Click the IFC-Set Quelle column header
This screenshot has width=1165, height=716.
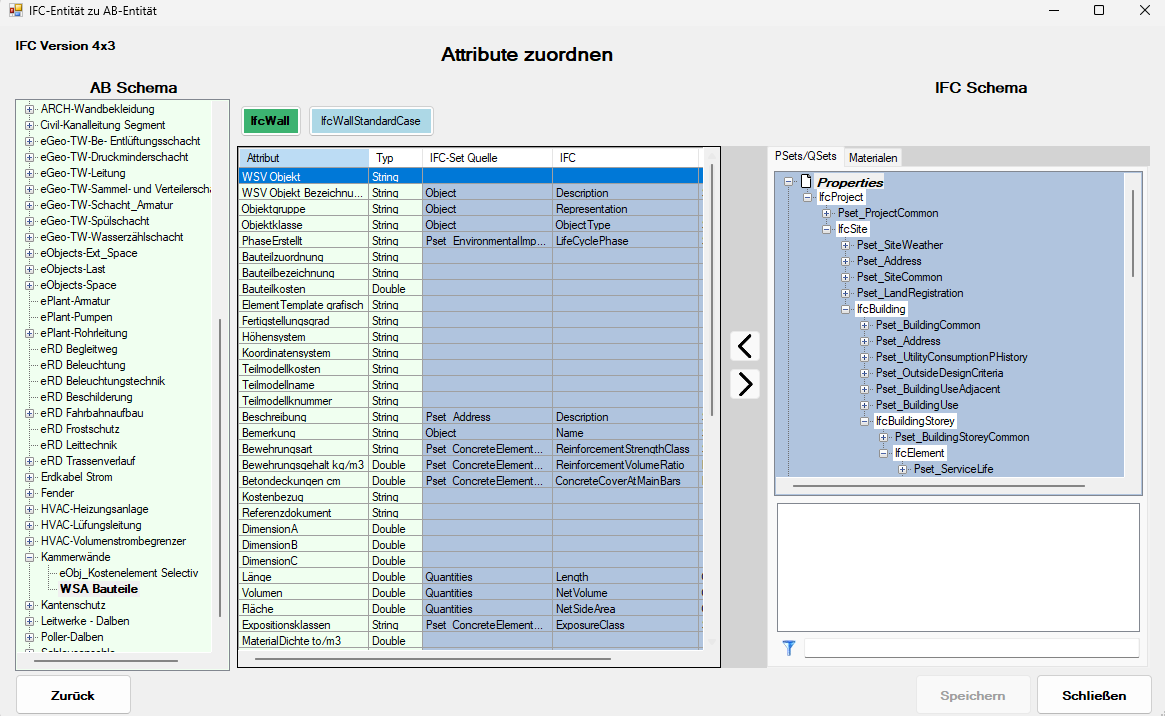click(487, 157)
